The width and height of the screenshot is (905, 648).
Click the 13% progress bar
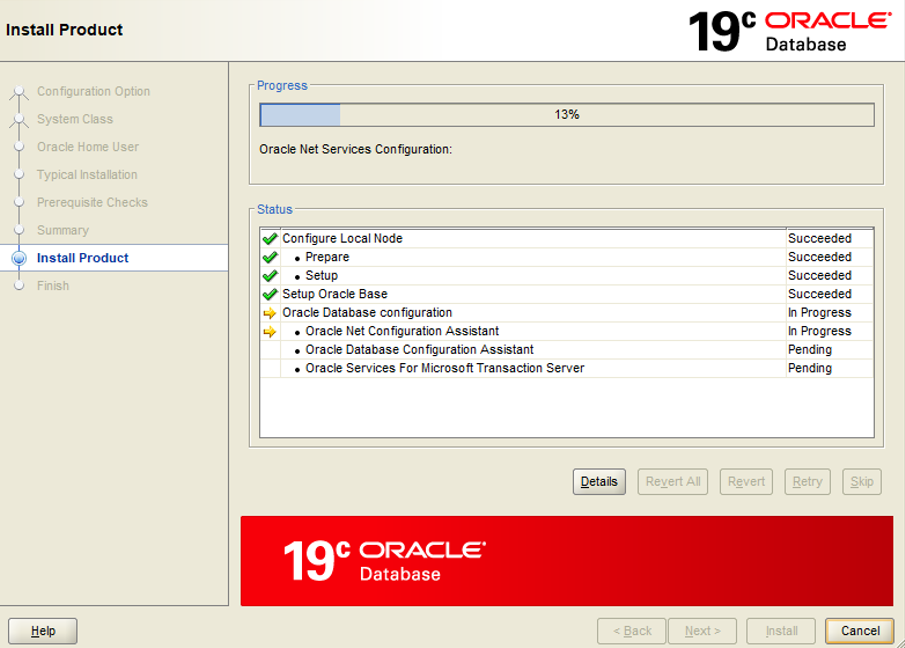pos(567,114)
